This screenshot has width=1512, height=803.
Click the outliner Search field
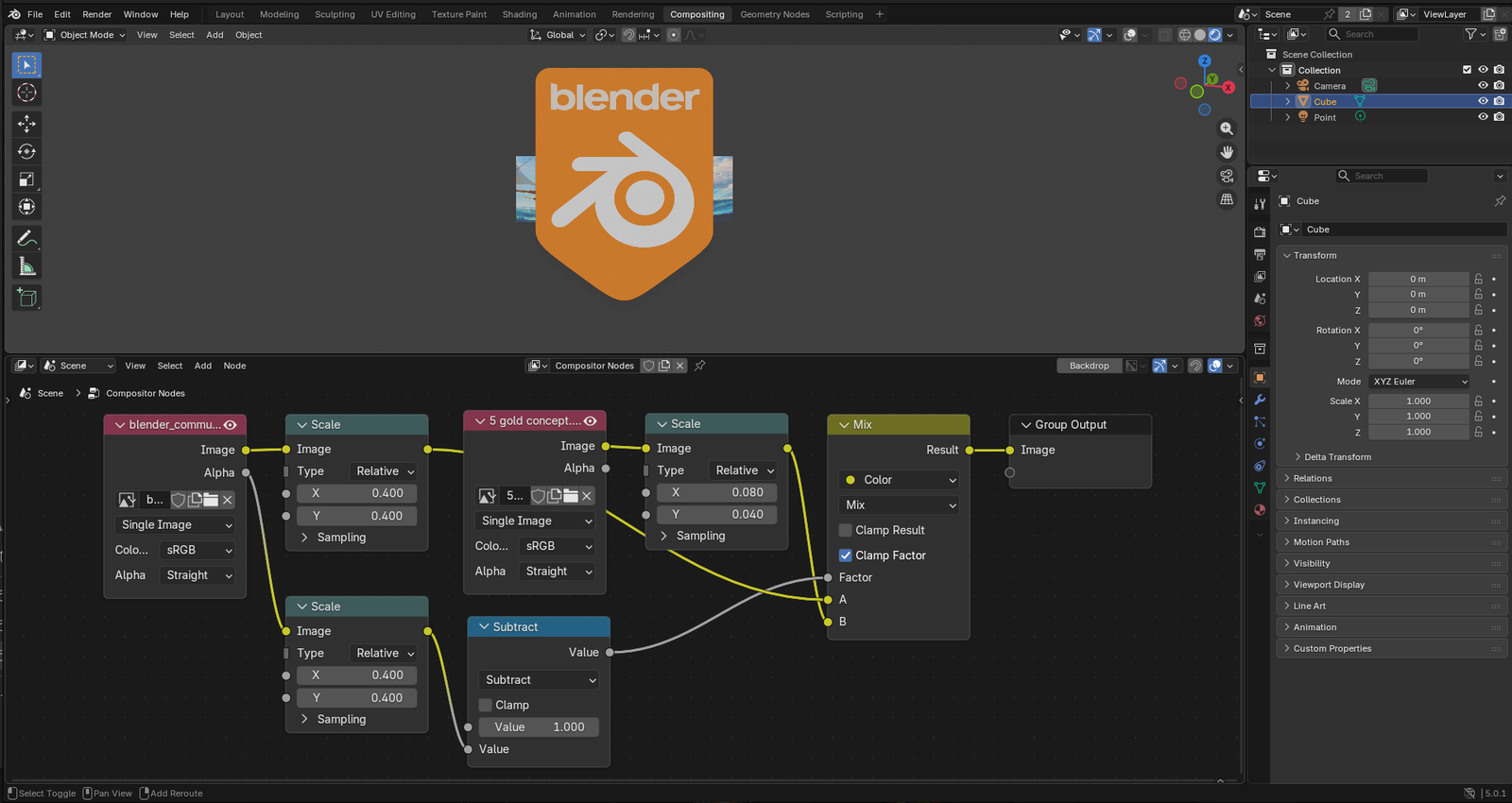coord(1372,34)
